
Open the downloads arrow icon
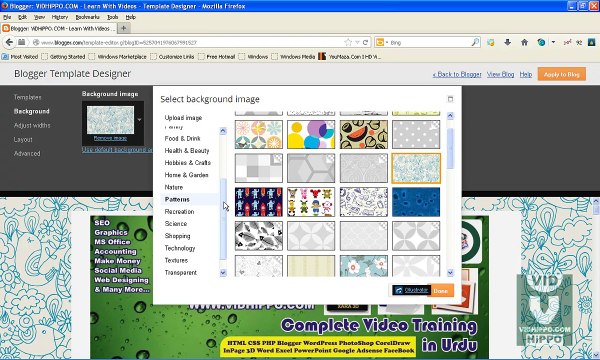508,42
